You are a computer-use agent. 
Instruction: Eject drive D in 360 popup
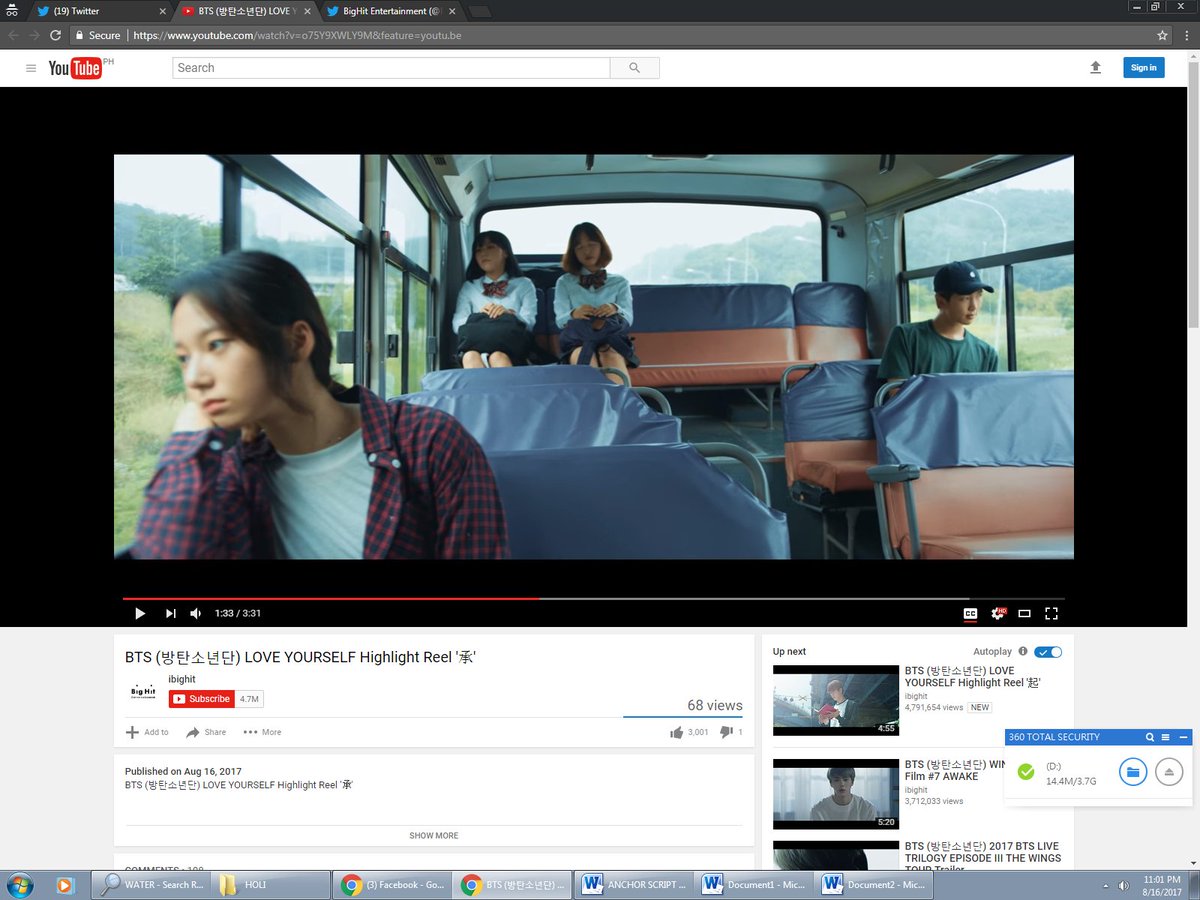(1169, 772)
